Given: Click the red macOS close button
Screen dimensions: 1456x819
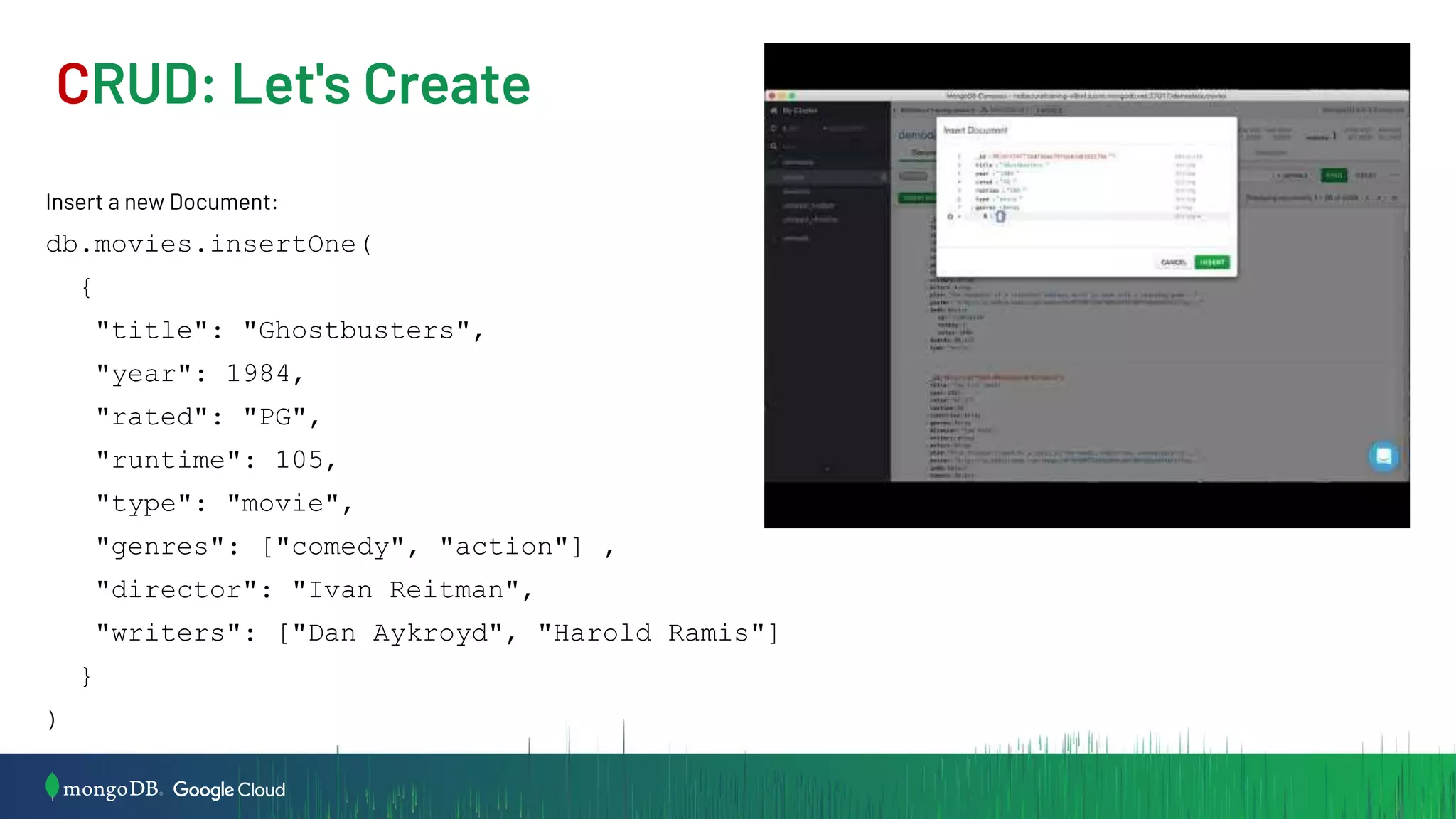Looking at the screenshot, I should click(x=772, y=95).
